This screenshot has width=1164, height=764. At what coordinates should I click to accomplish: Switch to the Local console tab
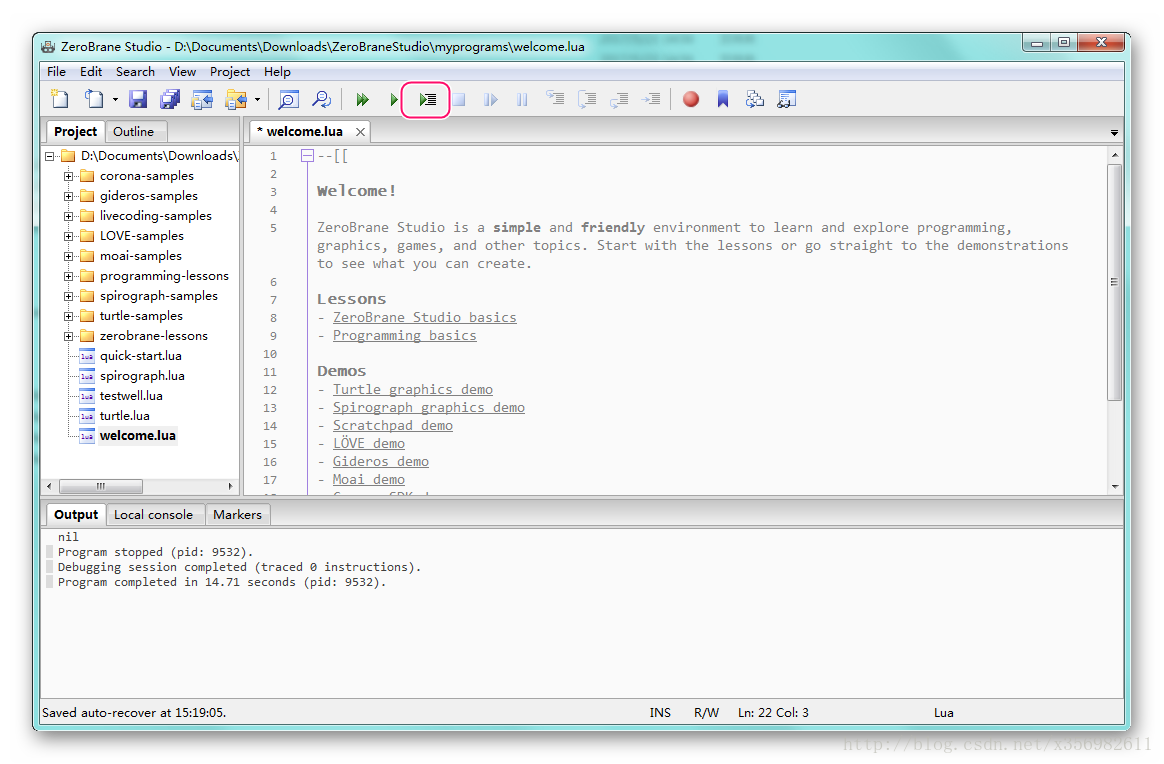[x=153, y=515]
